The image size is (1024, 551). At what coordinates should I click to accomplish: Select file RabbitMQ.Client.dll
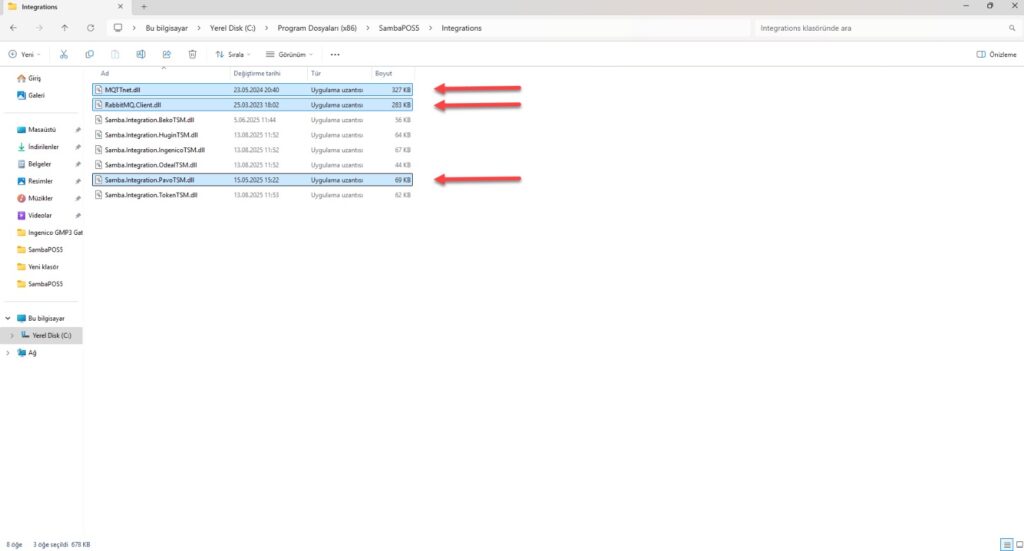[253, 105]
